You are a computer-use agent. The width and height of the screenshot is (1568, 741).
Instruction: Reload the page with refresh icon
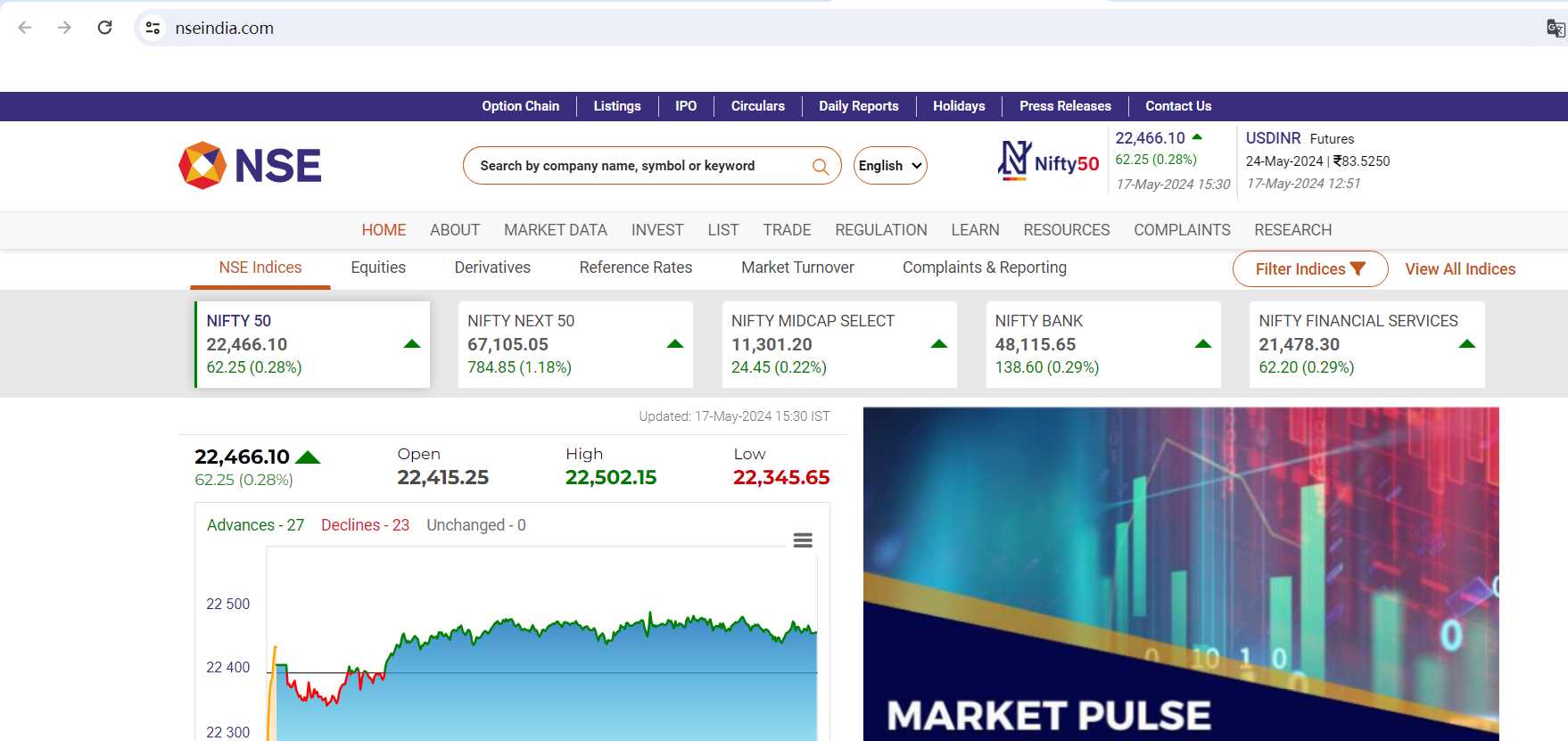click(x=104, y=28)
